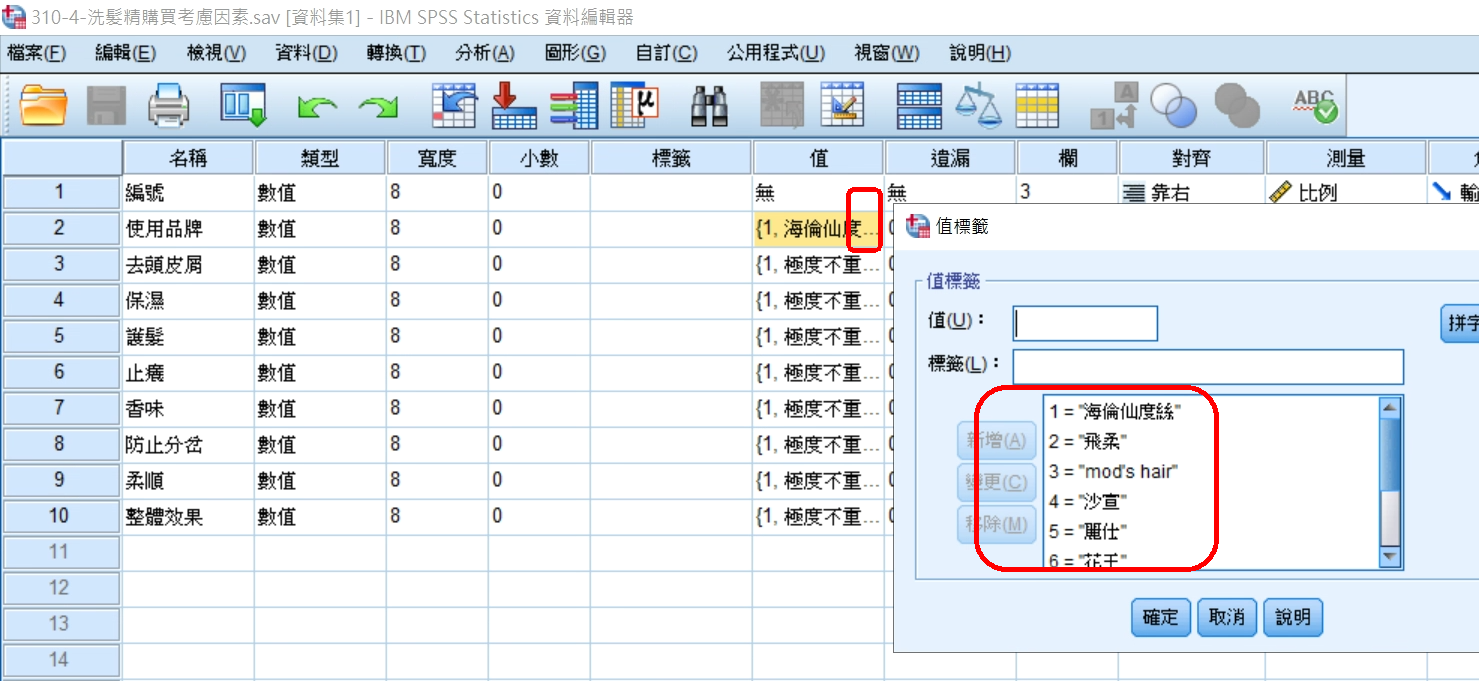Select the 3 = "mod's hair" list entry
Screen dimensions: 1479x681
[x=1114, y=471]
